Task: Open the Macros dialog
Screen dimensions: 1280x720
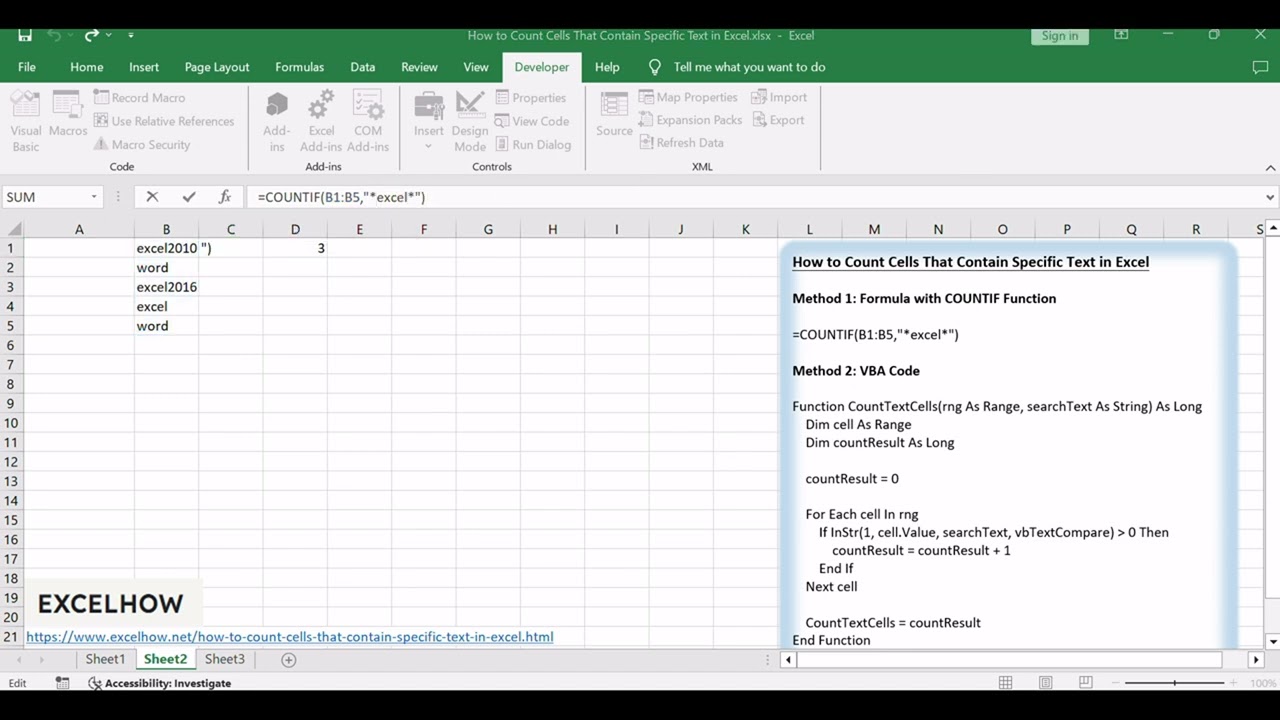Action: 68,113
